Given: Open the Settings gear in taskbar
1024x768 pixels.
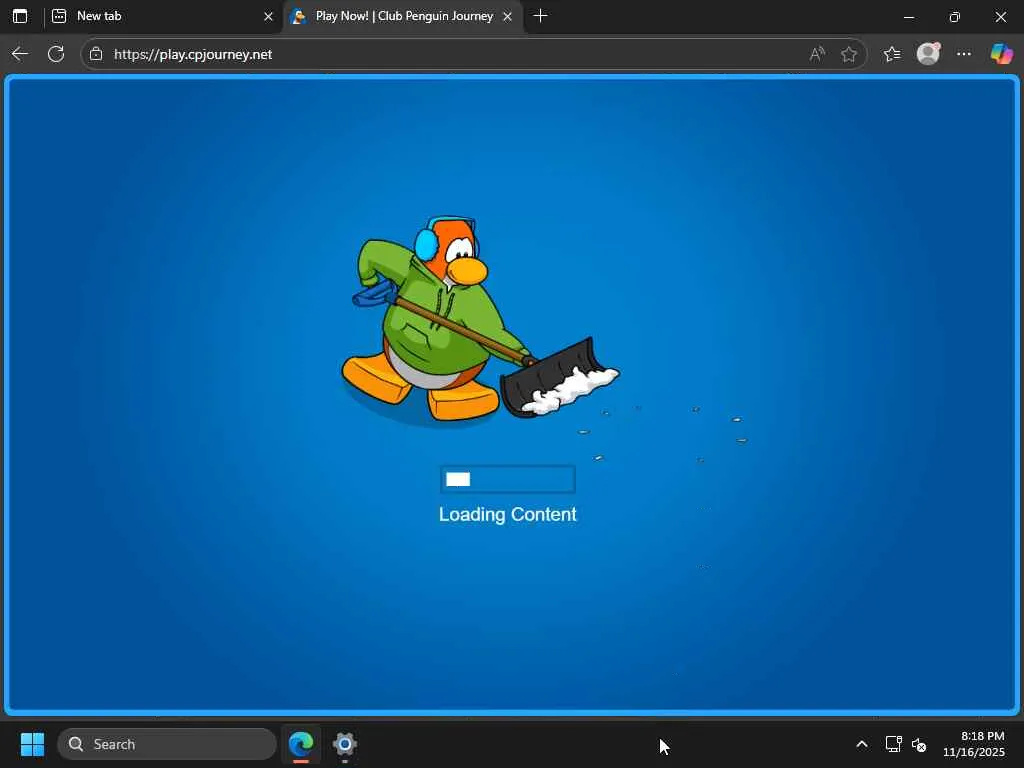Looking at the screenshot, I should click(345, 744).
